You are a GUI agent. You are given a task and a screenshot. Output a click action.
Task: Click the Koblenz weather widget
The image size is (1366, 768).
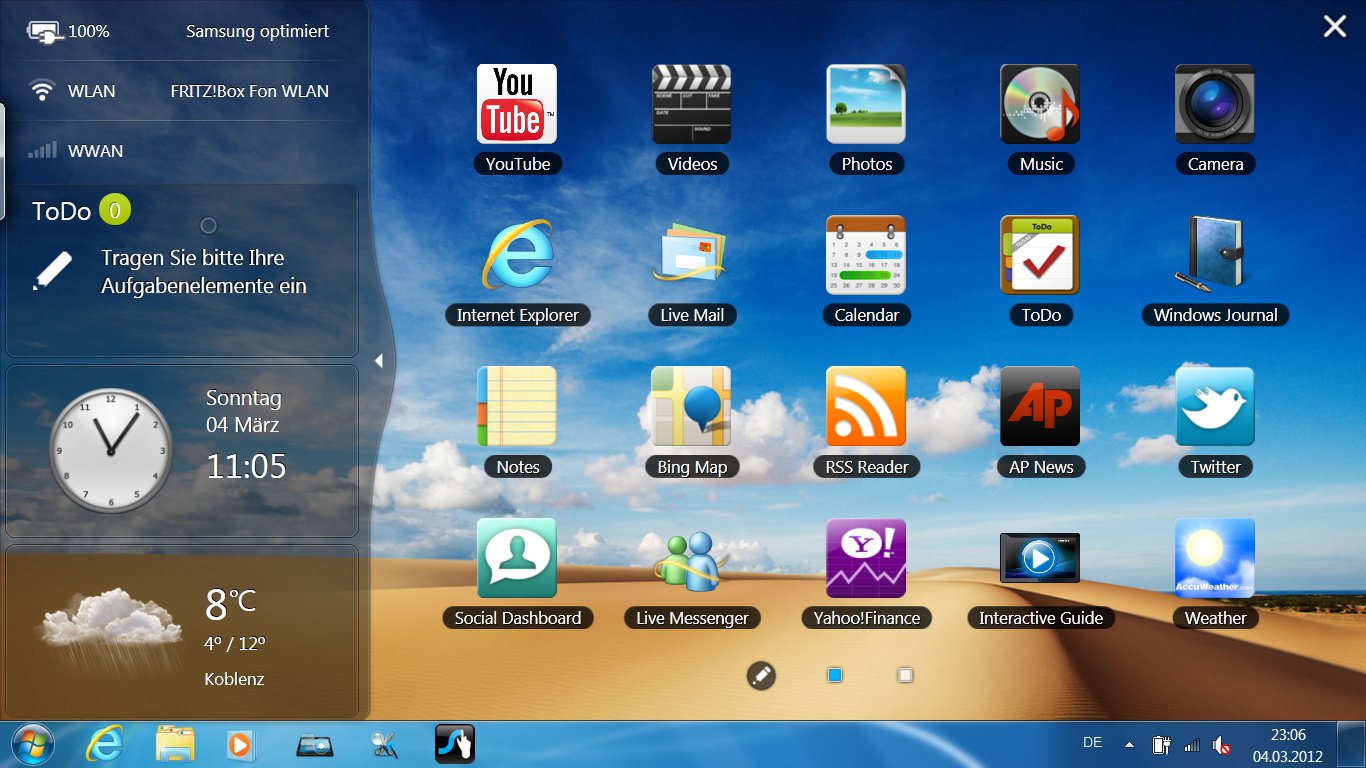click(x=182, y=631)
